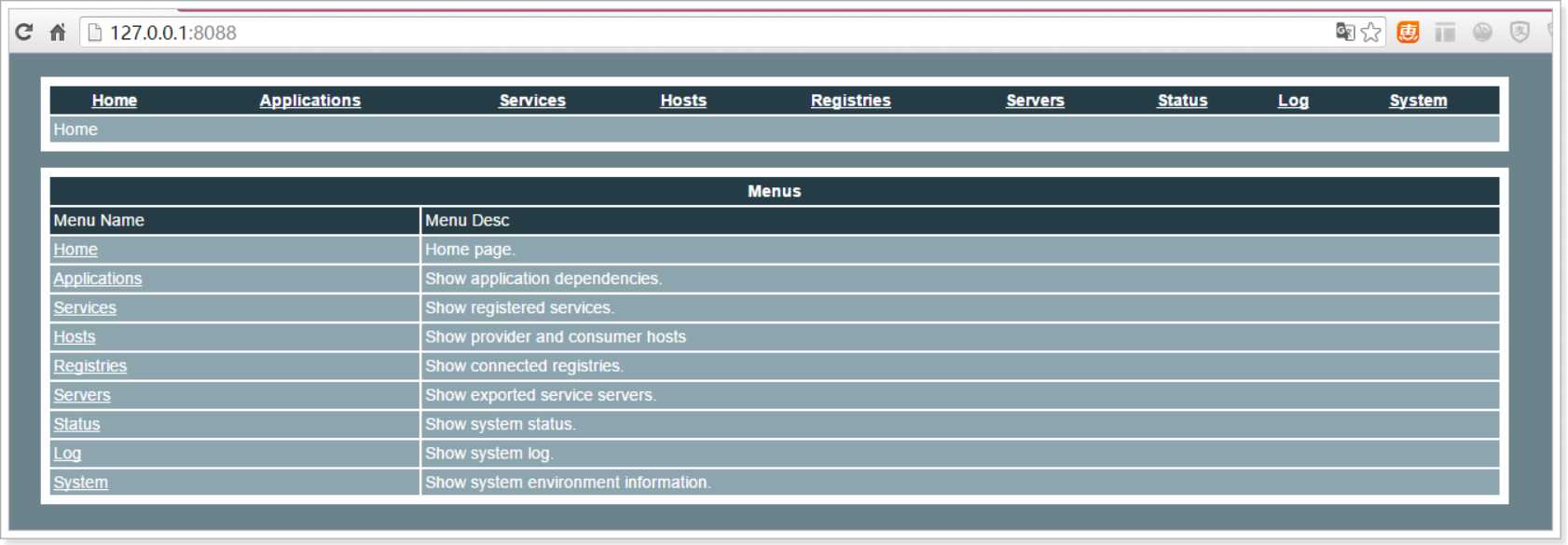Go to browser home page icon

coord(58,33)
